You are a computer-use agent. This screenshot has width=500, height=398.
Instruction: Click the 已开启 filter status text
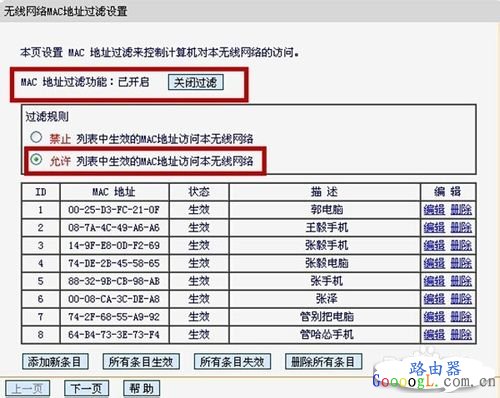133,82
